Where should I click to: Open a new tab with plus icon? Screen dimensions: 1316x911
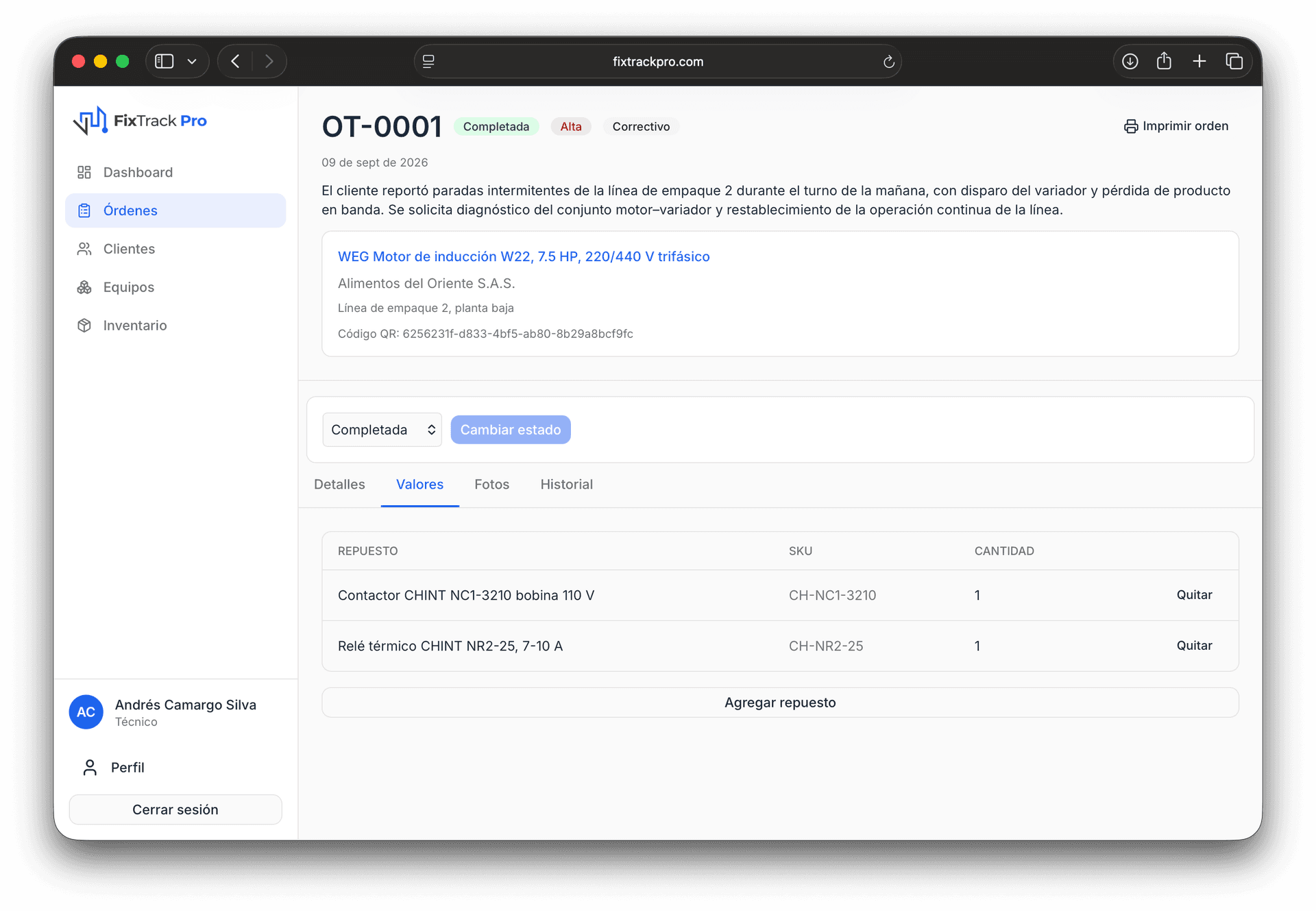1199,62
